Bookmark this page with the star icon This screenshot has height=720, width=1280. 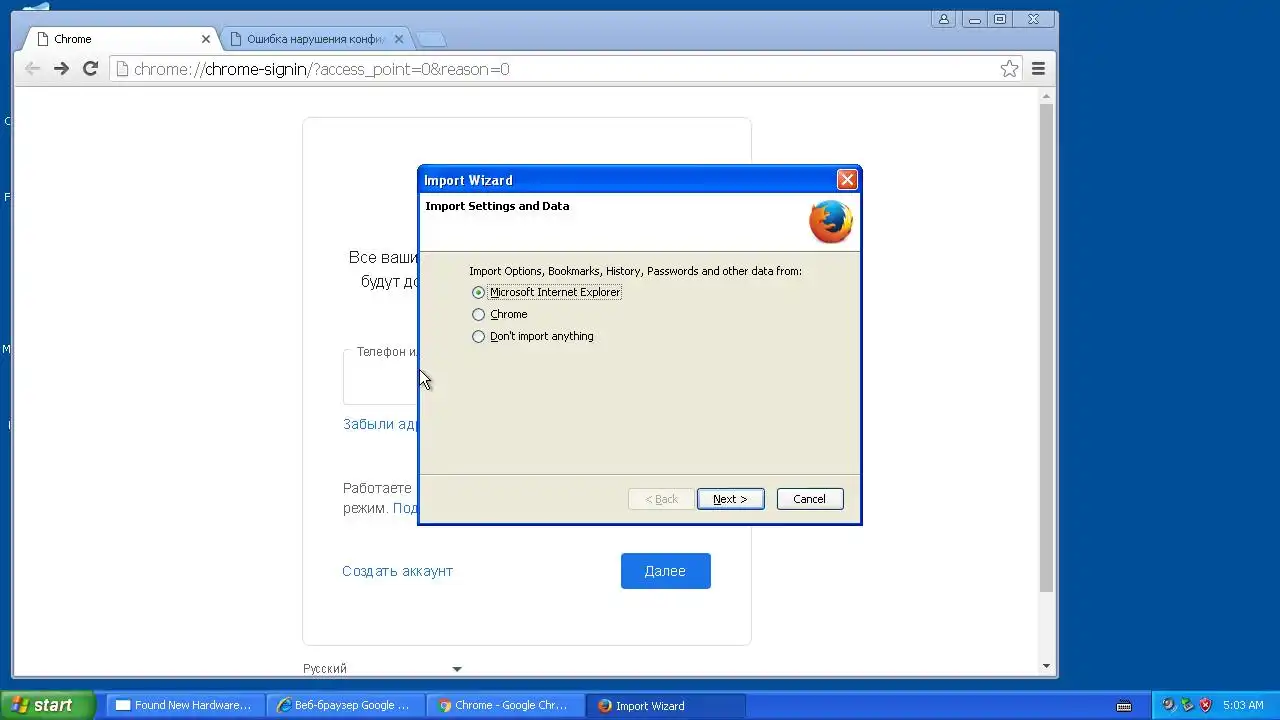[x=1010, y=69]
